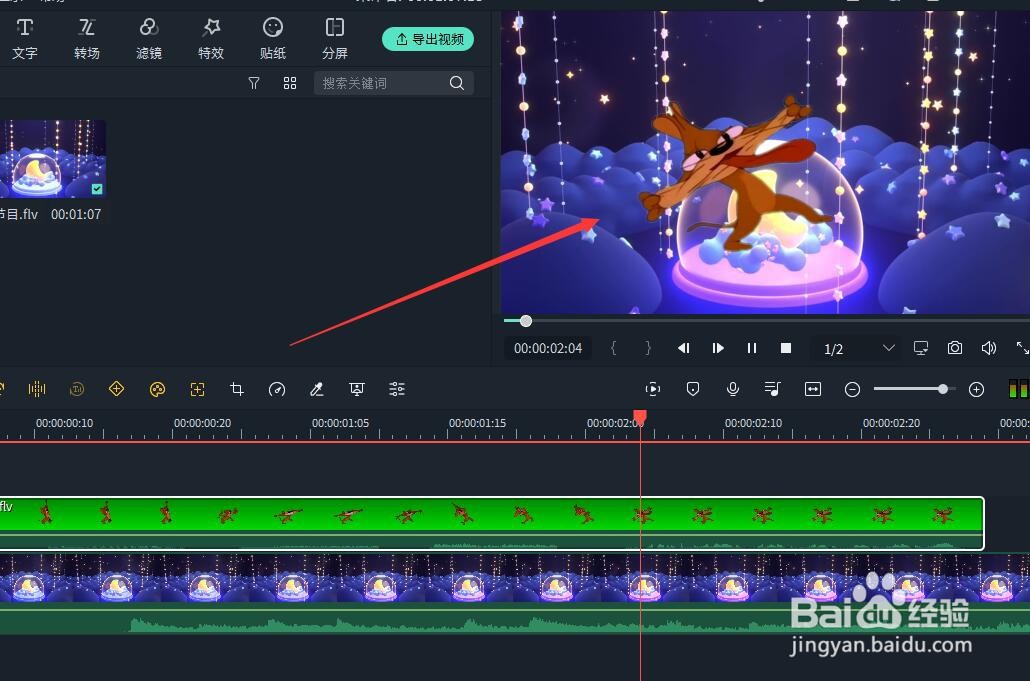Set mark-out point with right brace
This screenshot has width=1030, height=681.
pyautogui.click(x=648, y=348)
